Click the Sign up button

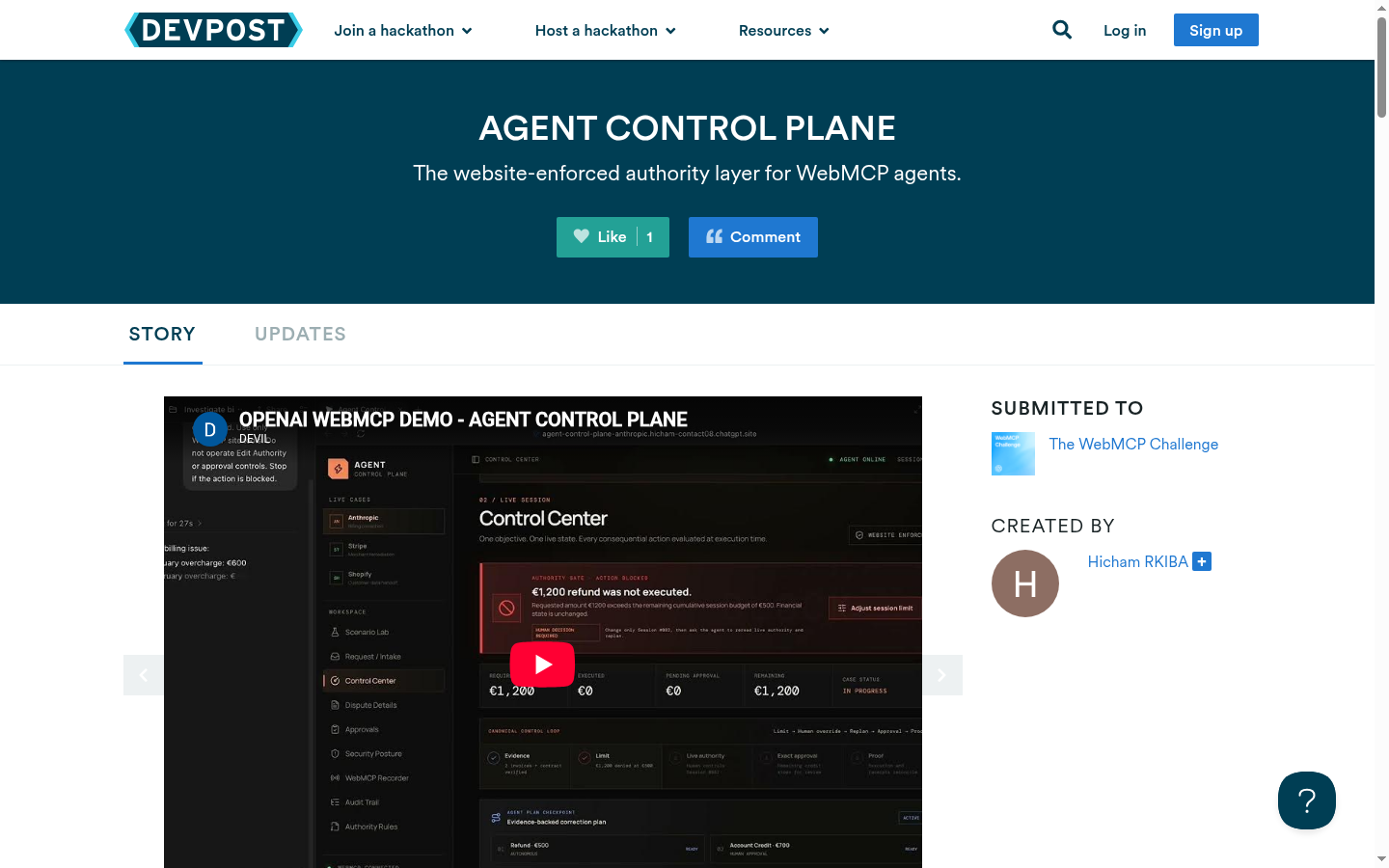(x=1216, y=30)
